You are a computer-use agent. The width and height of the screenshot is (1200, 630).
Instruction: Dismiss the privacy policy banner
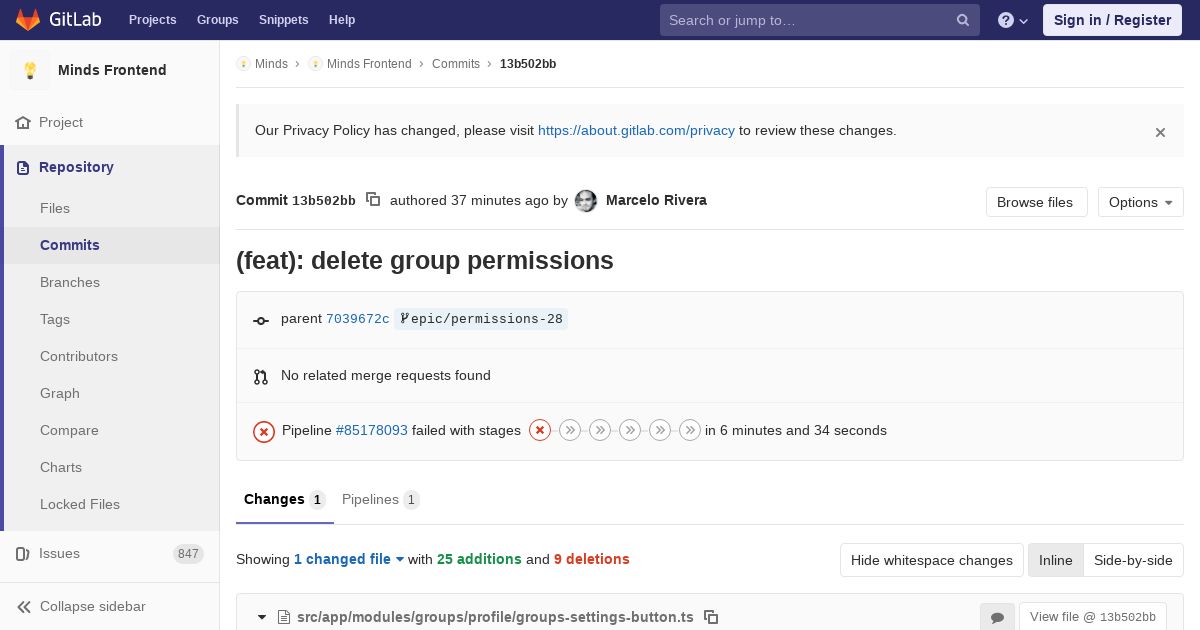(1160, 132)
